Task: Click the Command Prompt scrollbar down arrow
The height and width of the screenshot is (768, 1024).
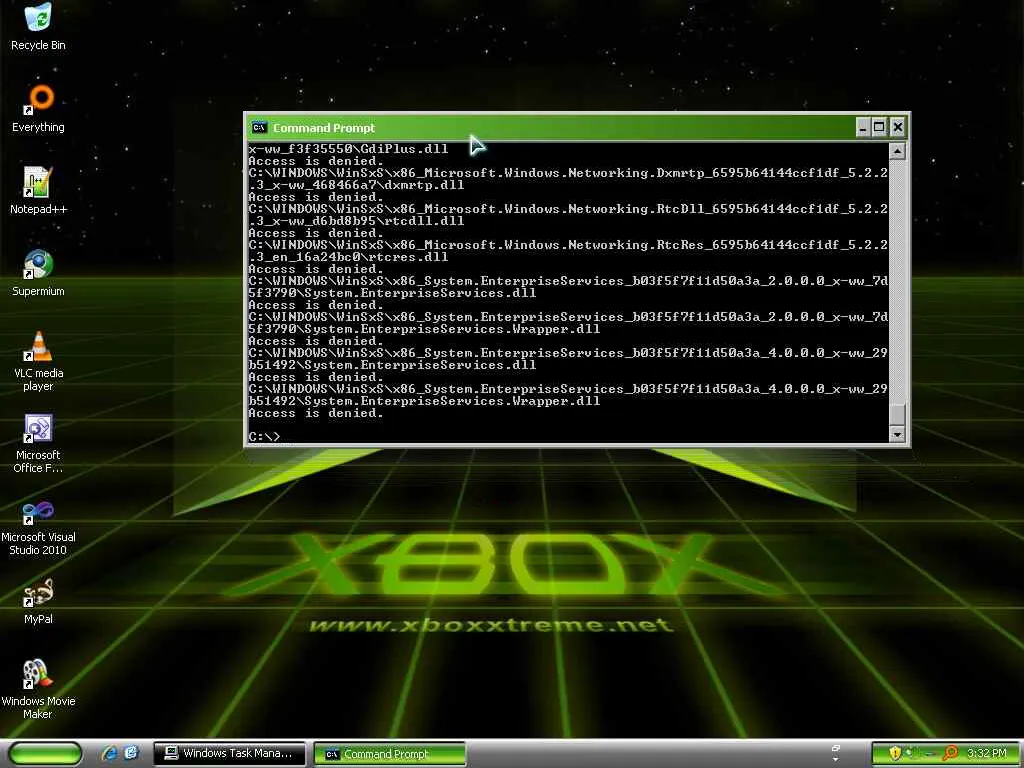Action: point(898,434)
